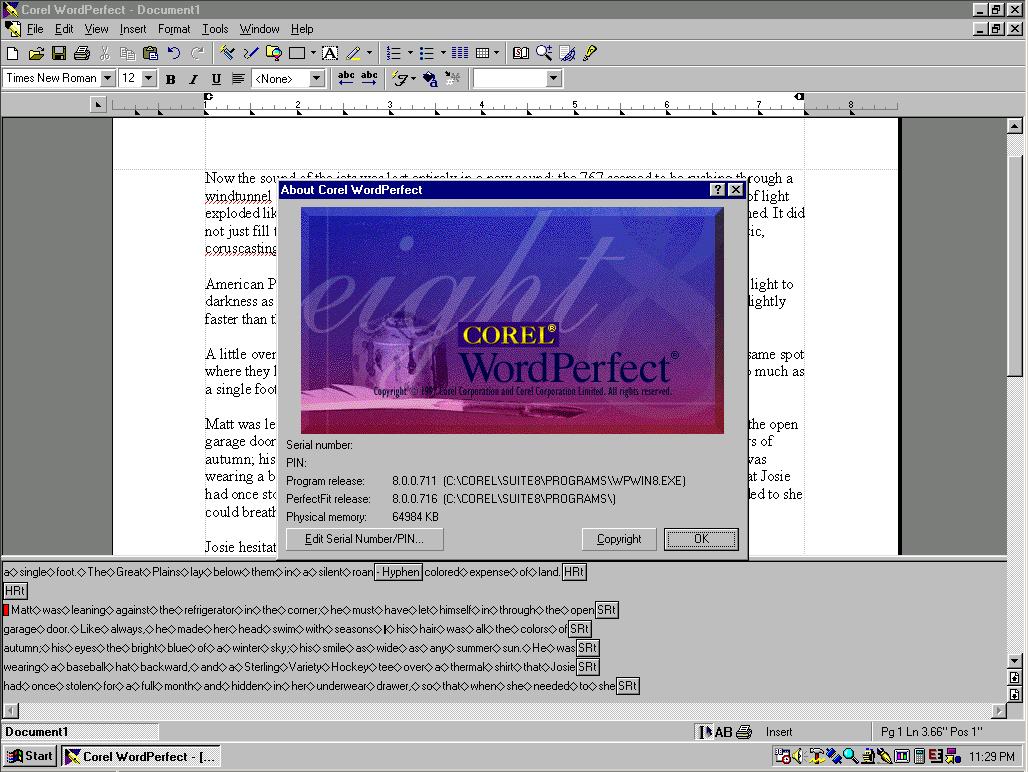Click OK in the About dialog
The width and height of the screenshot is (1028, 772).
click(x=701, y=539)
